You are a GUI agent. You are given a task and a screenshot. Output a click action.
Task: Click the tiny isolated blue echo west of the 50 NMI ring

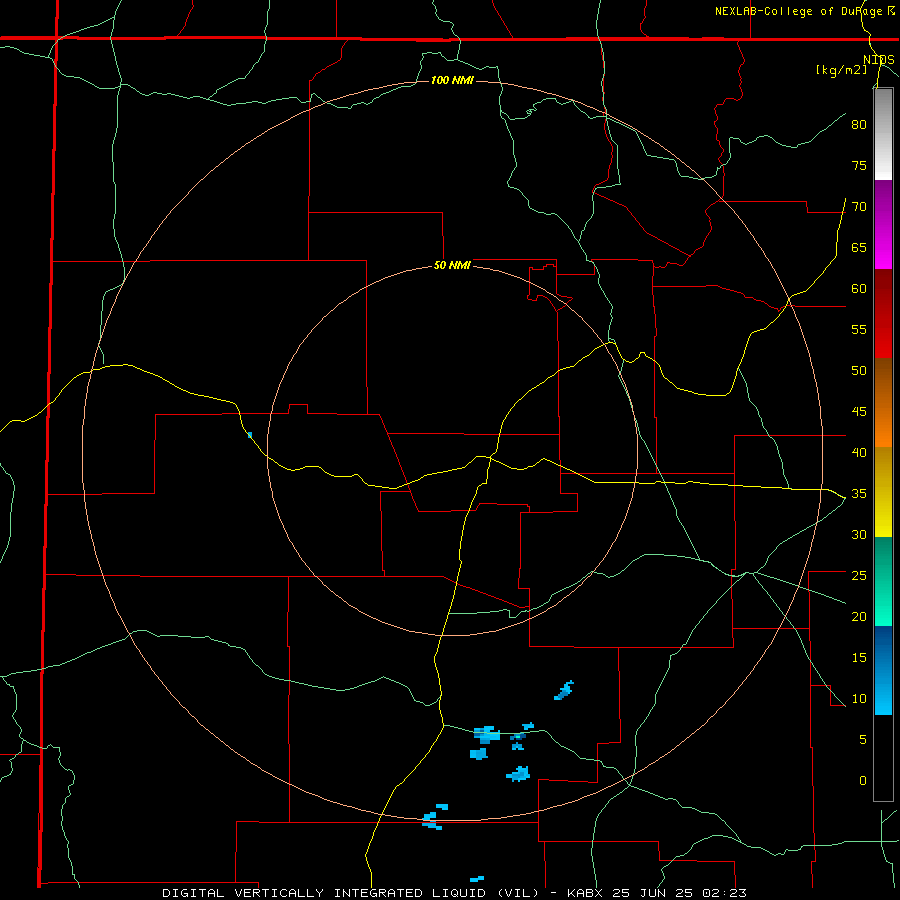point(250,435)
